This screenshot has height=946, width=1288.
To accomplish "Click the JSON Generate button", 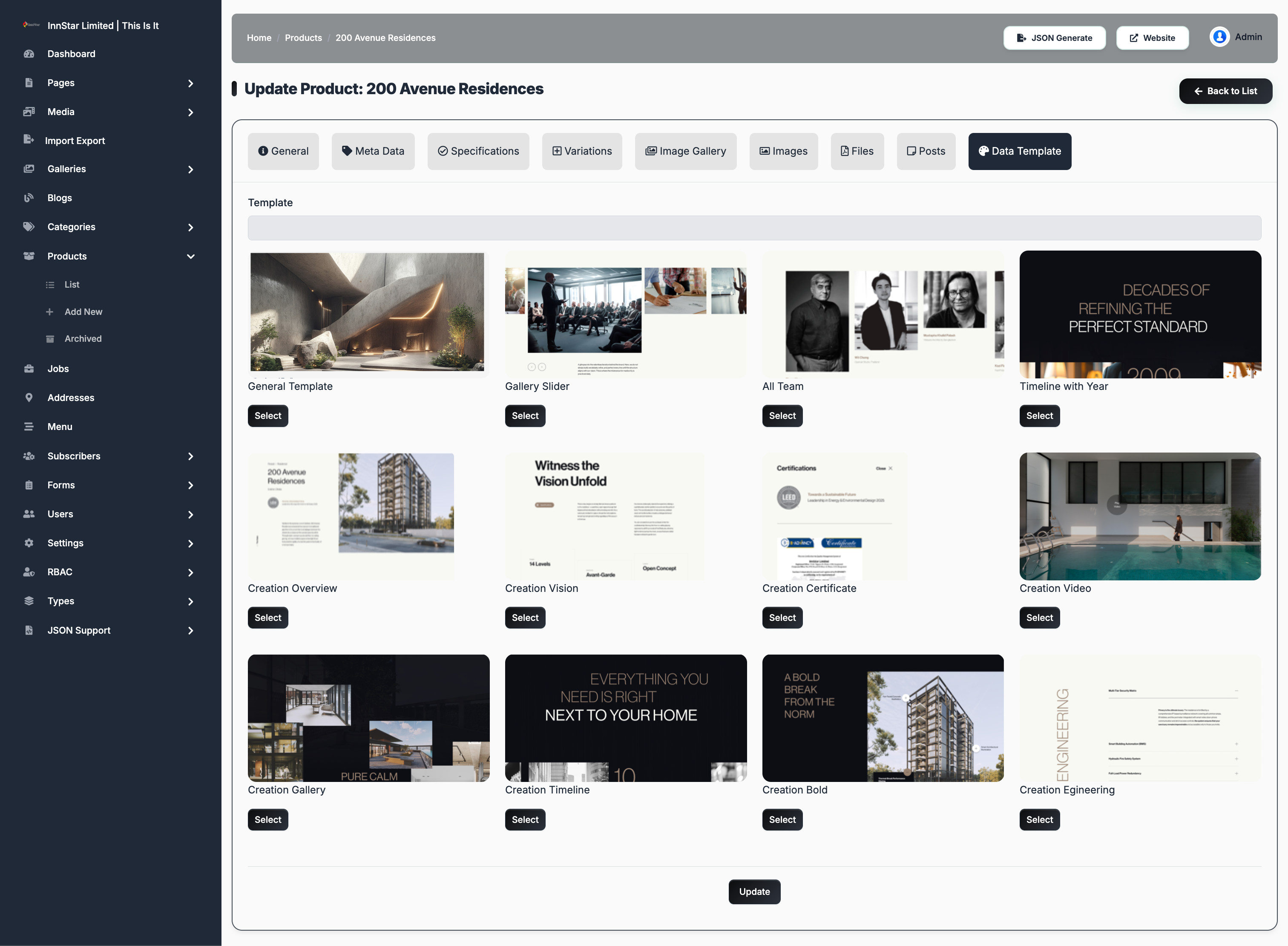I will (1055, 38).
